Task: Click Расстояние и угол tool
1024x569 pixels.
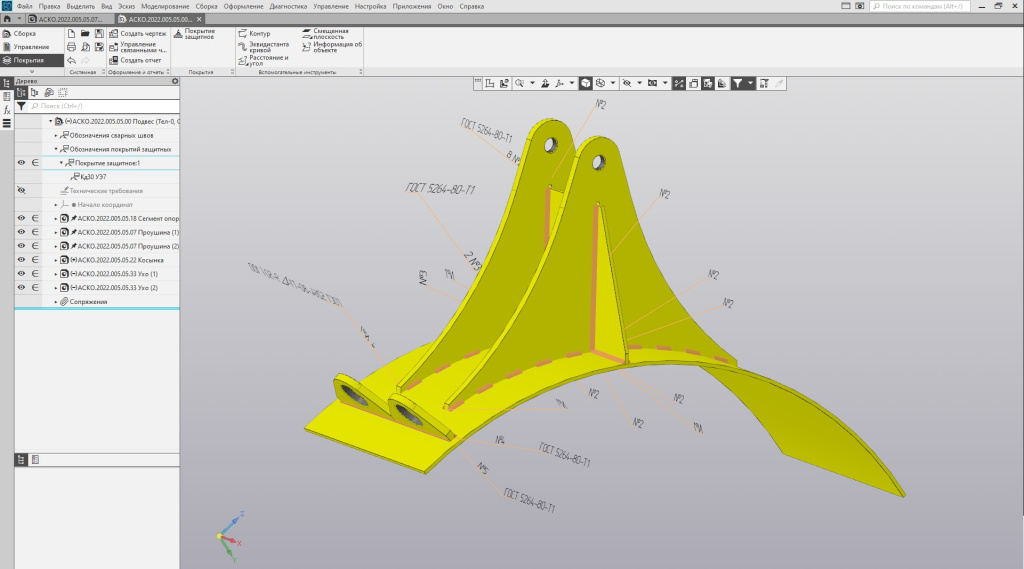Action: pyautogui.click(x=263, y=60)
